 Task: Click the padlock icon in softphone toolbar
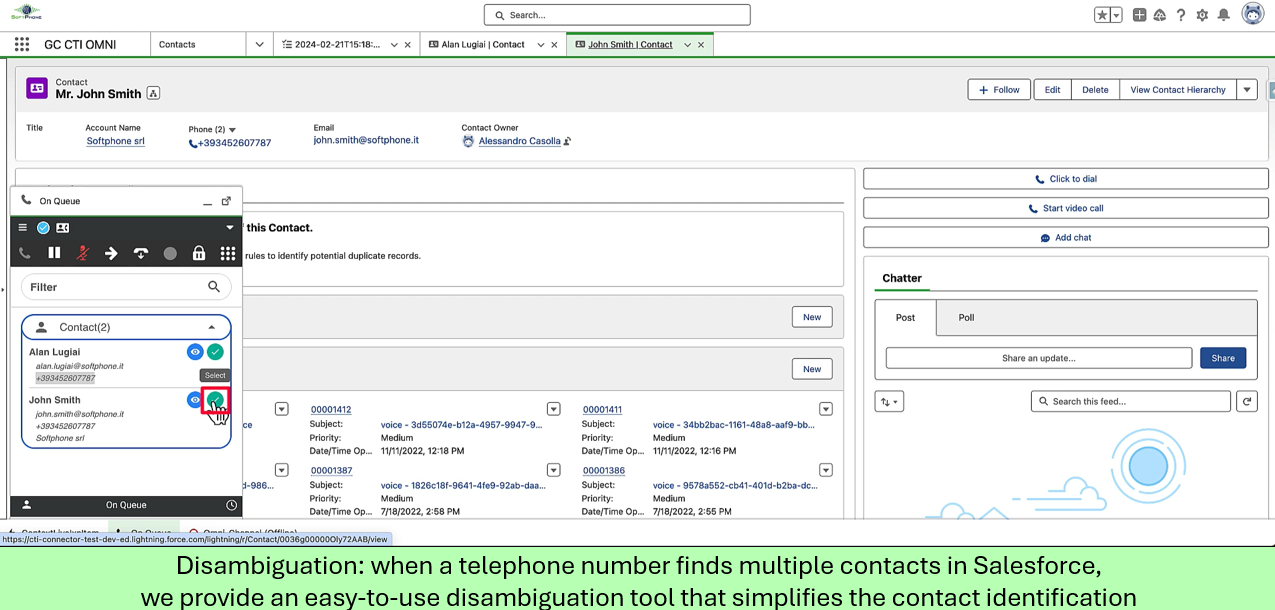[x=199, y=254]
